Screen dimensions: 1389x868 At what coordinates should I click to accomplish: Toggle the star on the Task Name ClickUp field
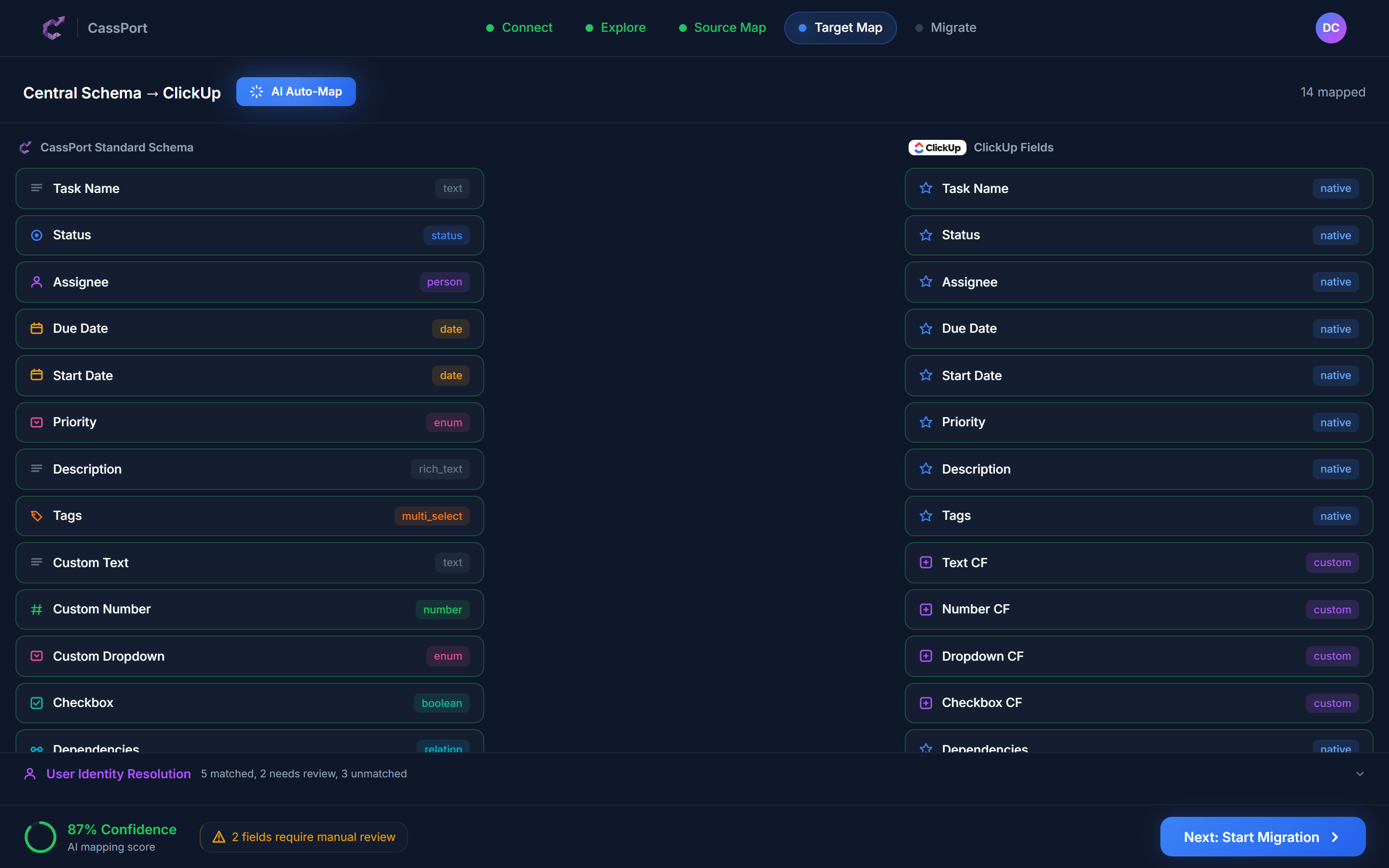[x=926, y=188]
